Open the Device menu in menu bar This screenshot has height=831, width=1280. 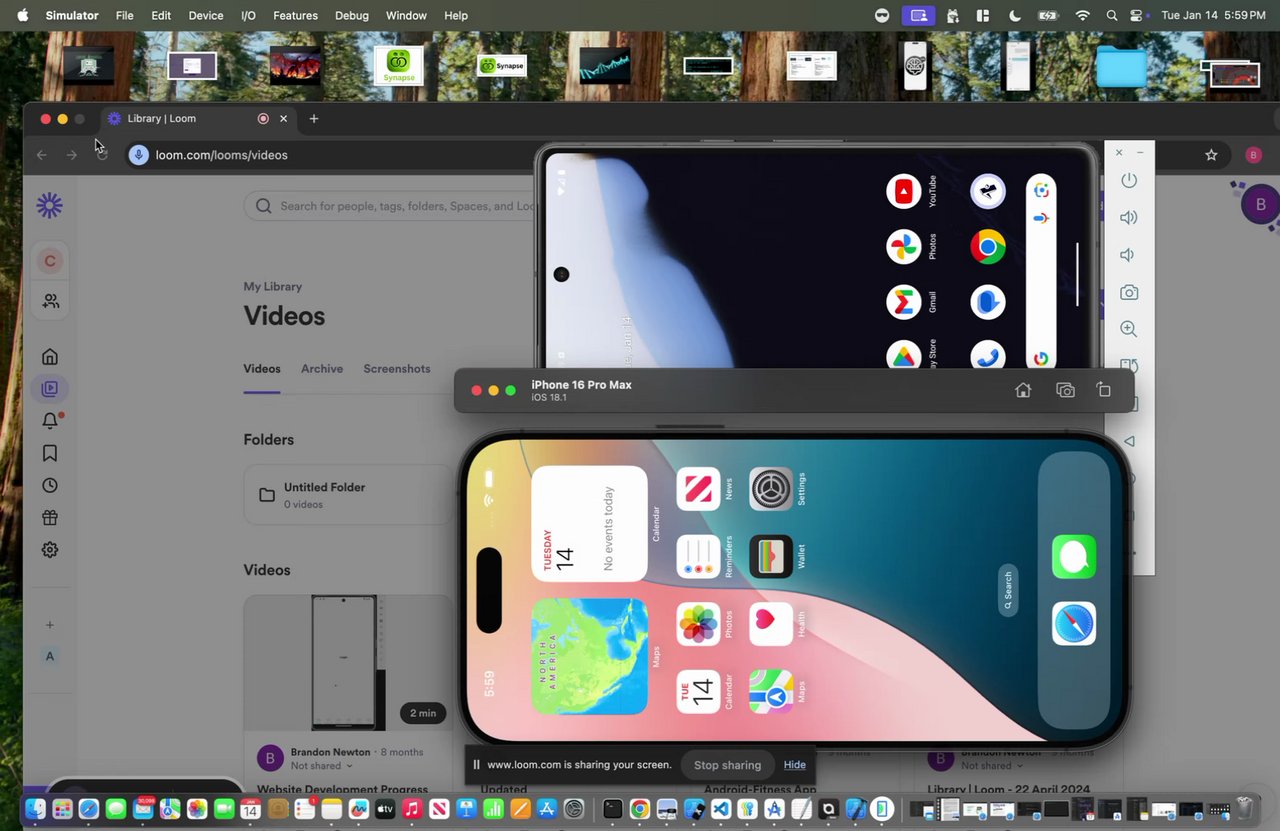[206, 16]
